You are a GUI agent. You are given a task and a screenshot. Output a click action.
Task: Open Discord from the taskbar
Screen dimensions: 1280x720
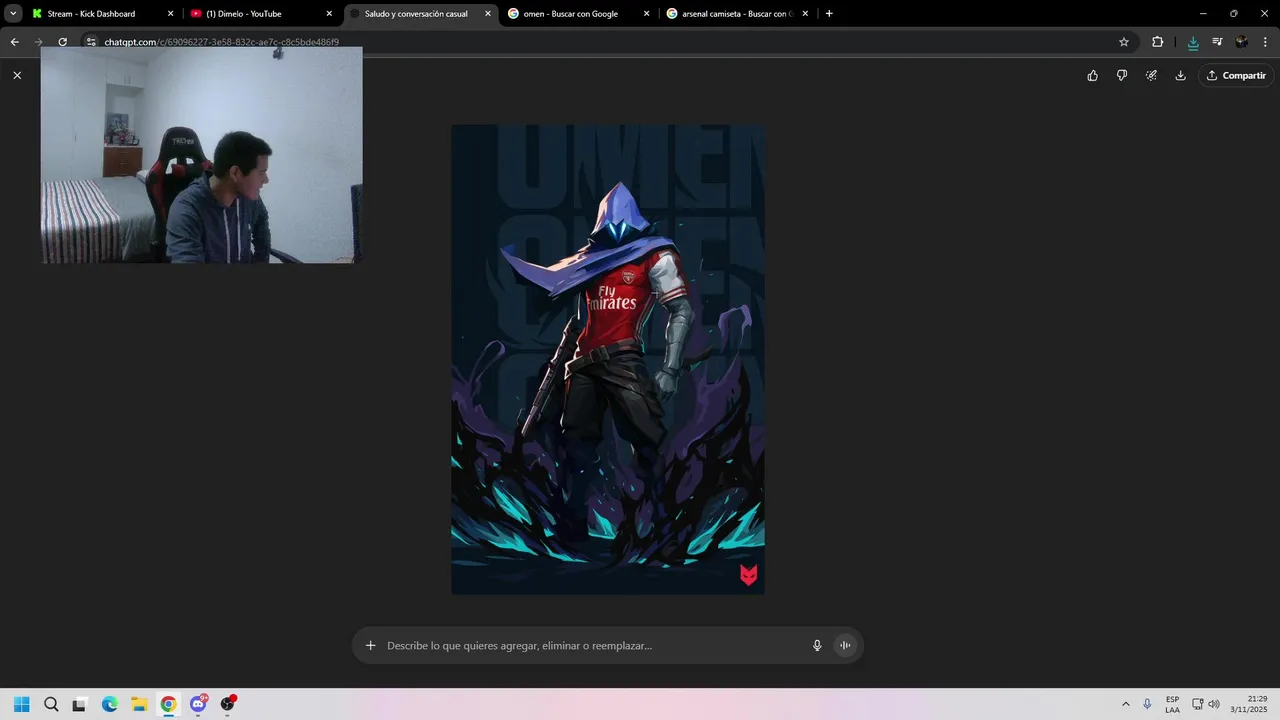(198, 704)
